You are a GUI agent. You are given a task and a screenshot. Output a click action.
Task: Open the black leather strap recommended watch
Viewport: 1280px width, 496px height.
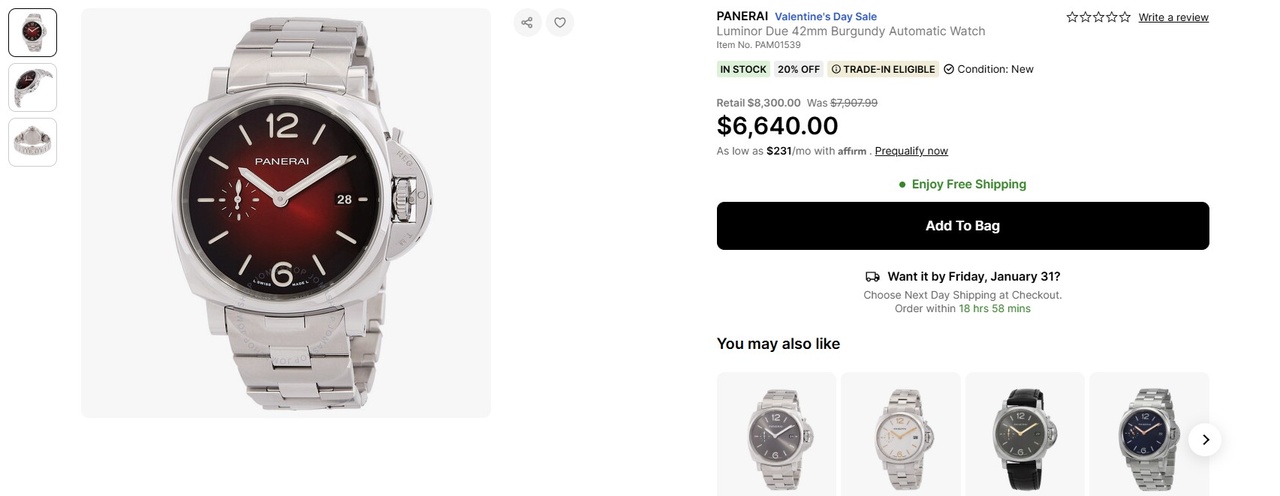point(1024,438)
